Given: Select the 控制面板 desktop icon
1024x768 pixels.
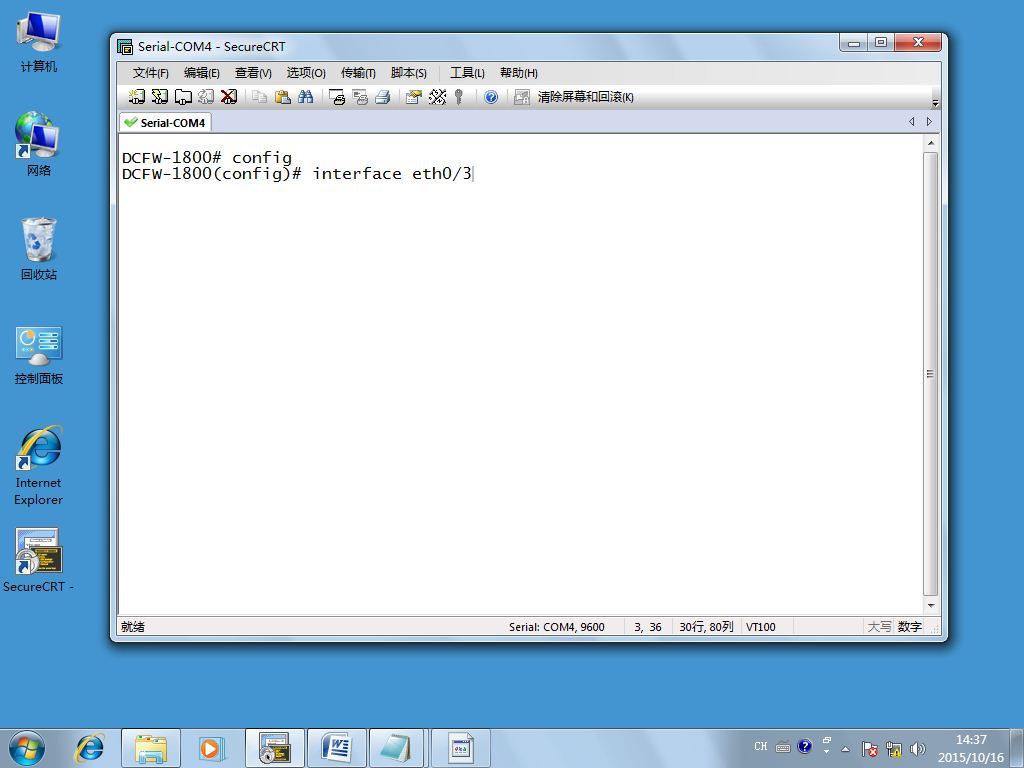Looking at the screenshot, I should coord(39,356).
